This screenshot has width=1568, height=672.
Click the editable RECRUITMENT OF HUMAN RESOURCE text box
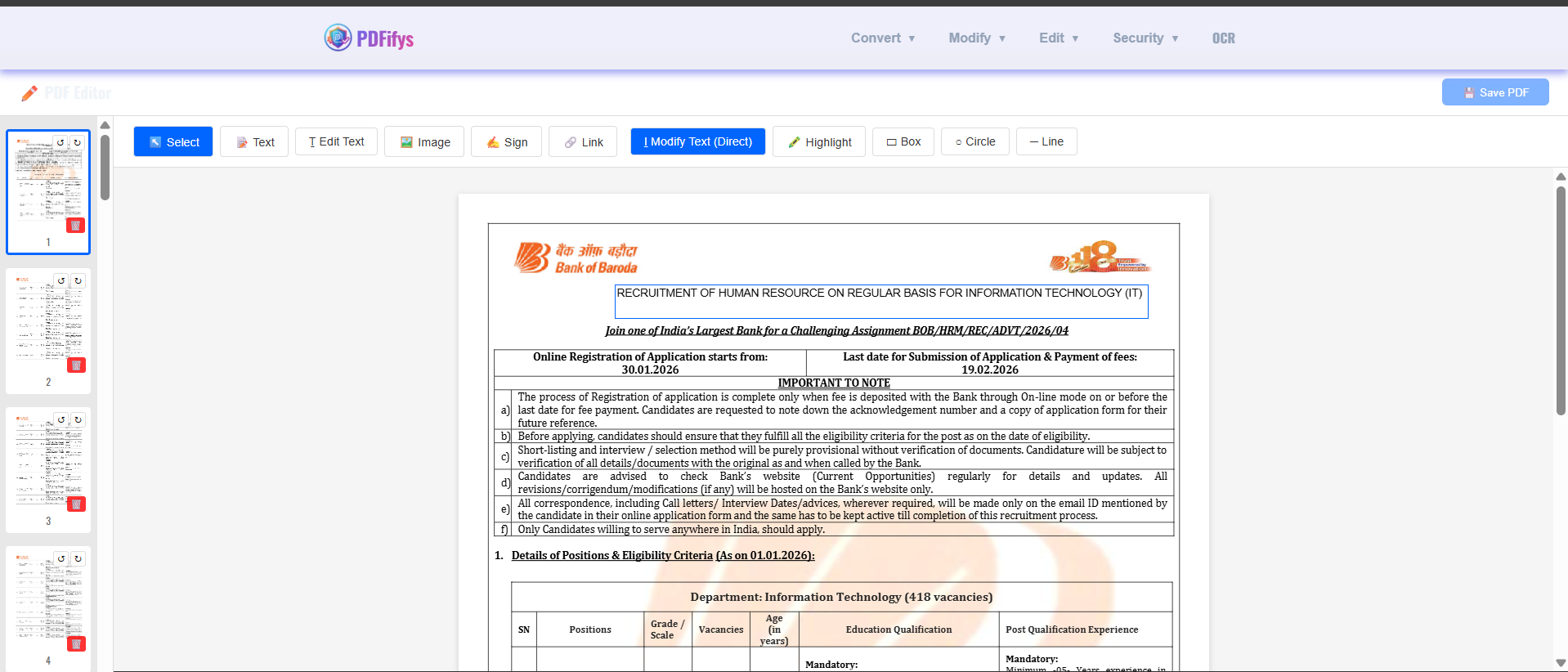(x=881, y=302)
